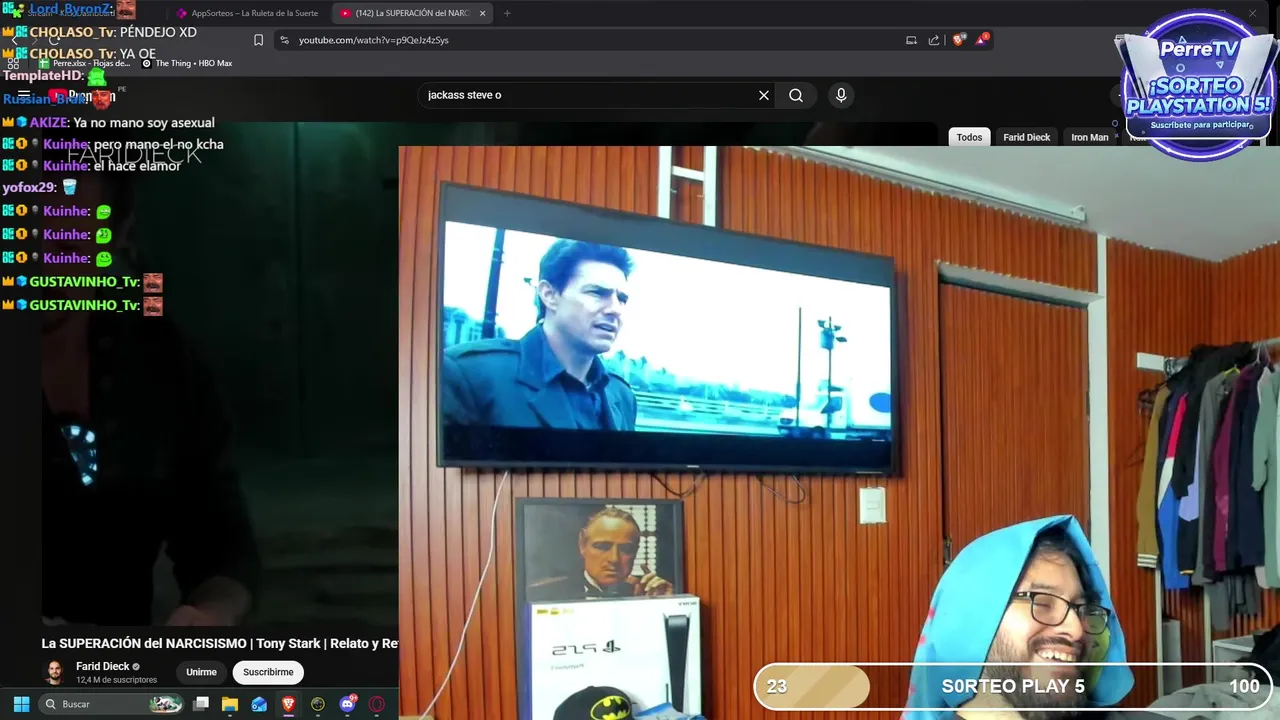Click AKIZE's chat message about asexual
This screenshot has height=720, width=1280.
109,122
